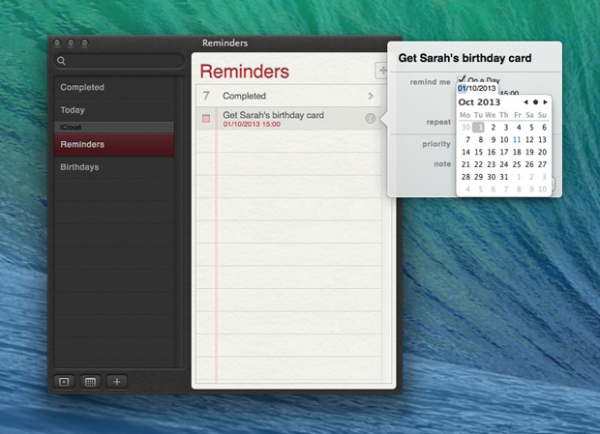The width and height of the screenshot is (600, 434).
Task: Select reminder text Get Sarah's birthday card
Action: (x=273, y=115)
